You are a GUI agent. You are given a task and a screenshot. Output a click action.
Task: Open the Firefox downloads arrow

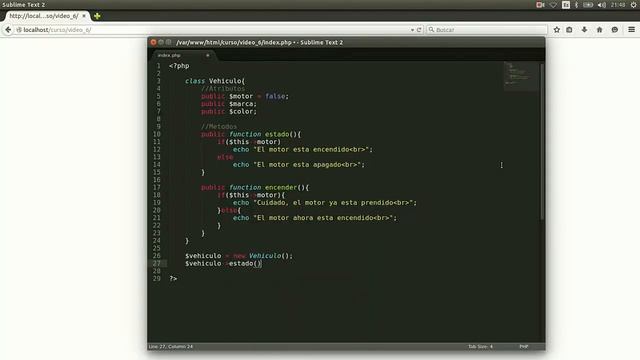584,30
